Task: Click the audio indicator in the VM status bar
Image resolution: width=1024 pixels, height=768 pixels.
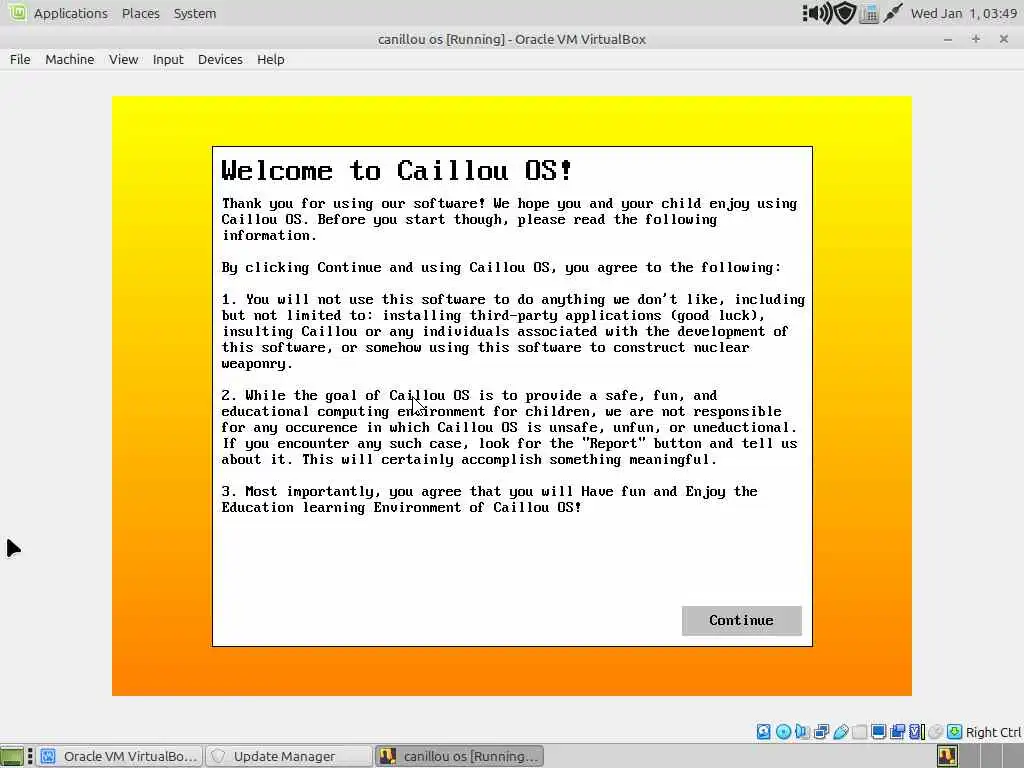Action: click(802, 732)
